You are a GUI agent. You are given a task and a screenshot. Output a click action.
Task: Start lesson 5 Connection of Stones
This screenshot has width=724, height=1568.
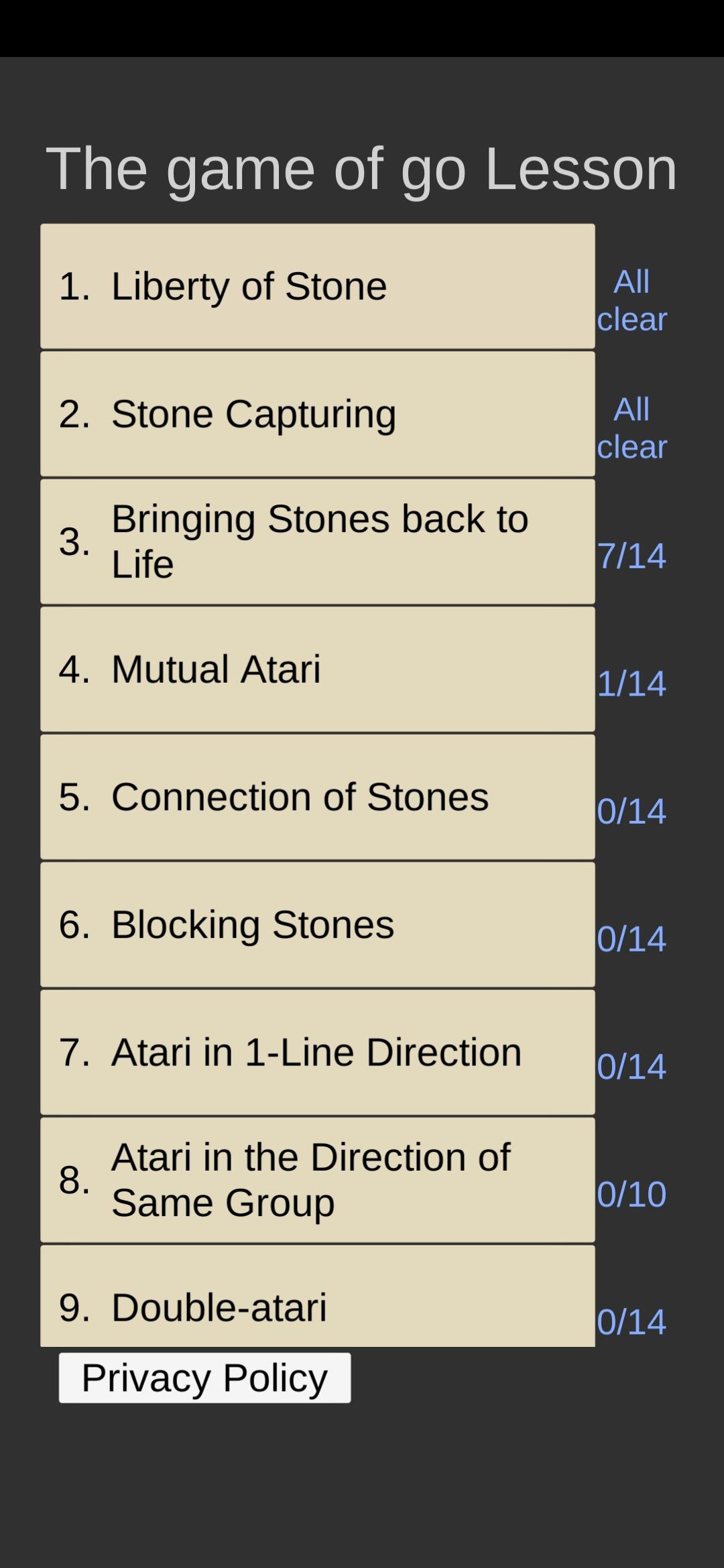(x=318, y=797)
